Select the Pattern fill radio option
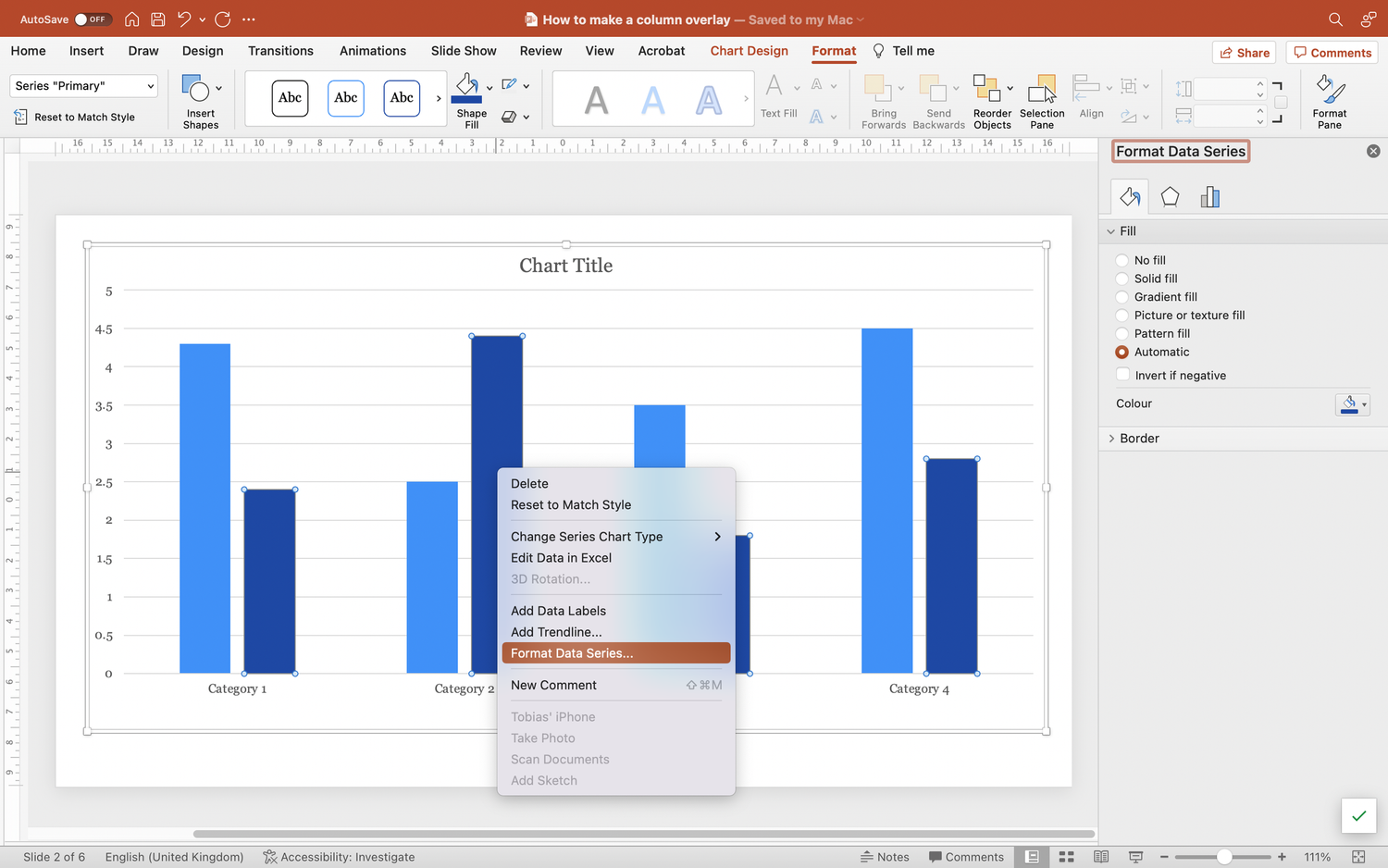The width and height of the screenshot is (1388, 868). (x=1122, y=333)
